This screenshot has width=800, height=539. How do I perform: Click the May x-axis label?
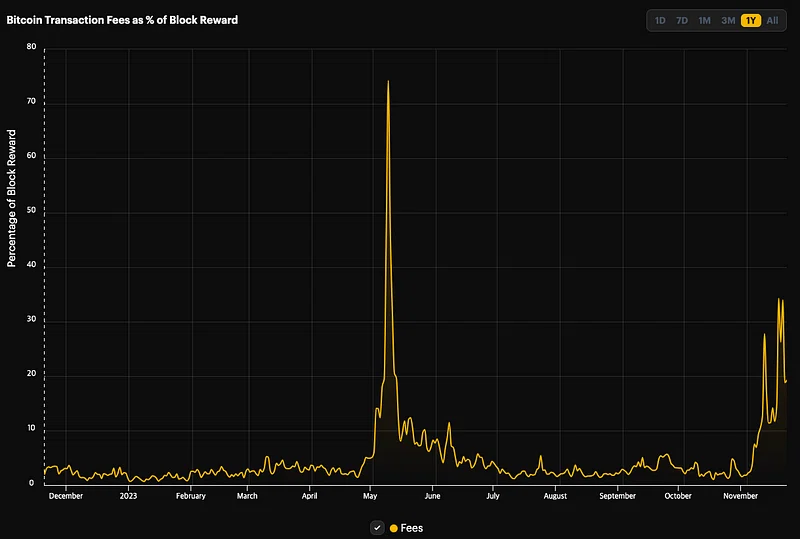pyautogui.click(x=370, y=496)
